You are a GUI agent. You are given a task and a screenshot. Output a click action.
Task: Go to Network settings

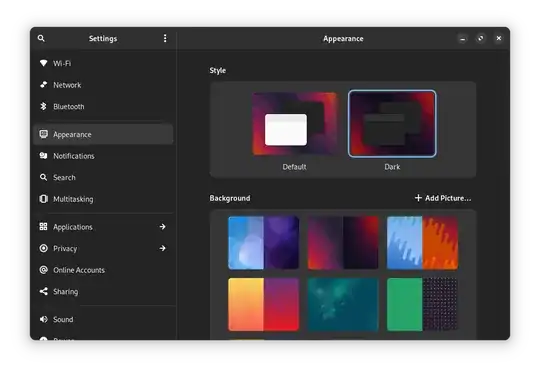click(103, 85)
